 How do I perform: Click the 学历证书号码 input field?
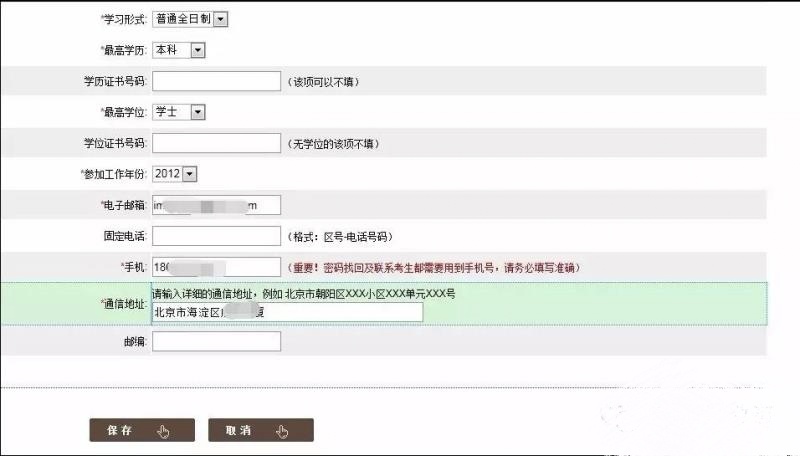(x=216, y=81)
